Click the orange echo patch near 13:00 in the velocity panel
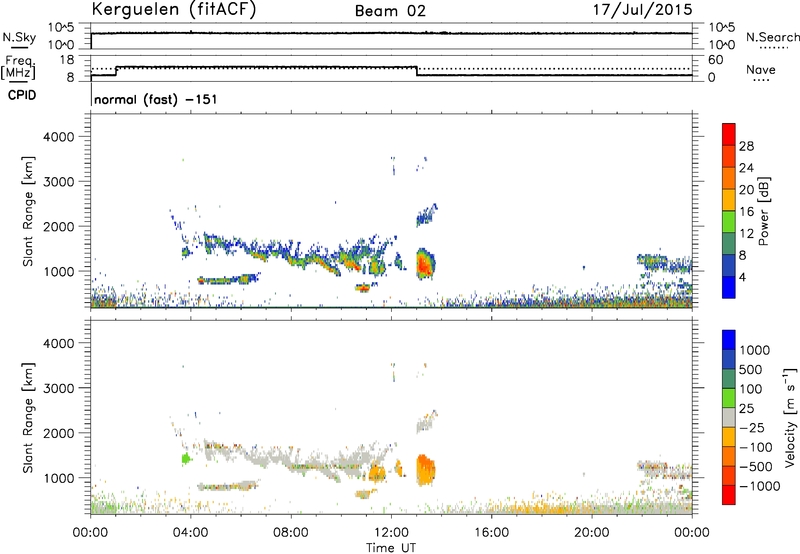Viewport: 800px width, 554px height. point(425,469)
